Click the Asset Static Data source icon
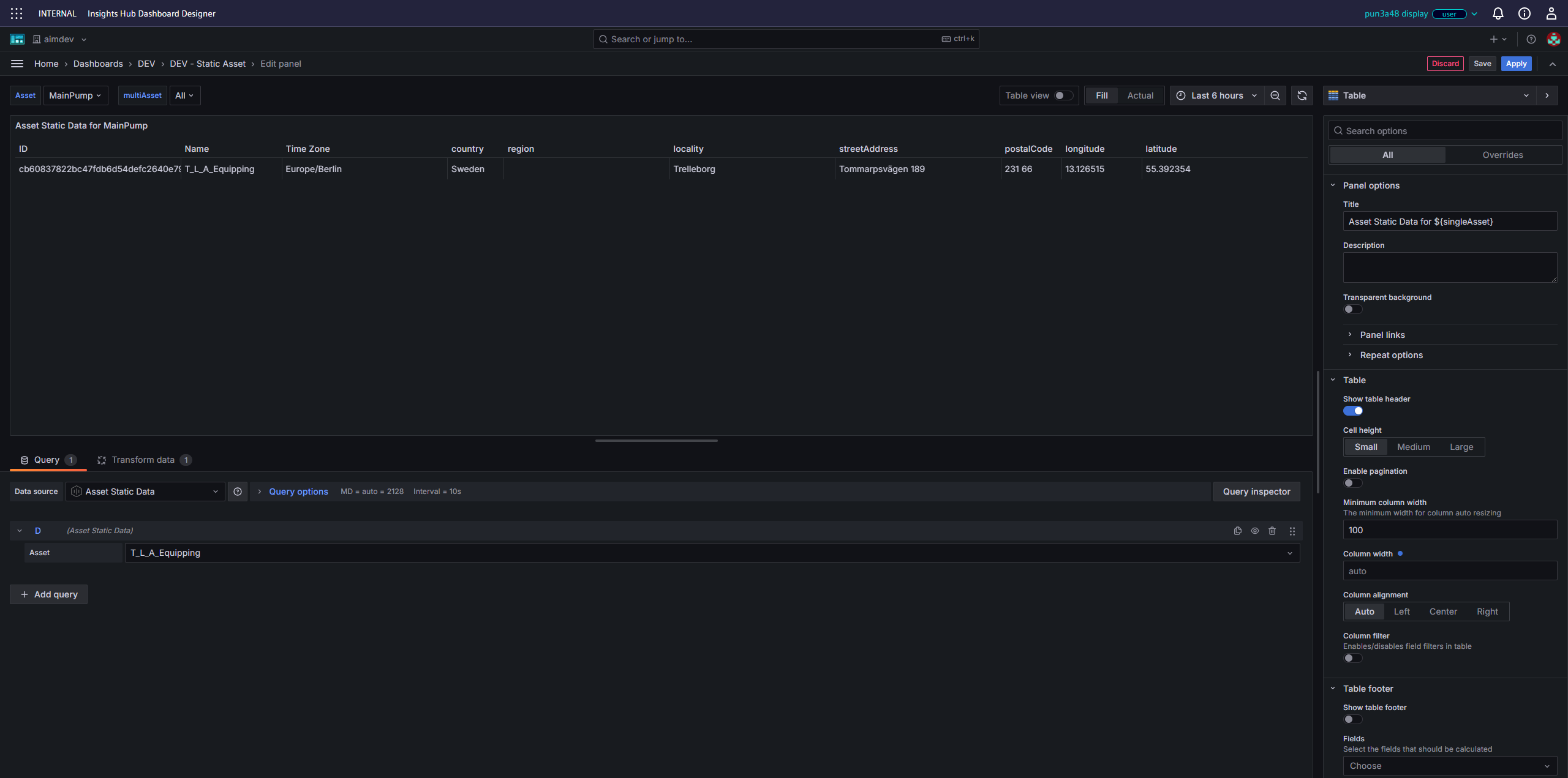 coord(77,492)
